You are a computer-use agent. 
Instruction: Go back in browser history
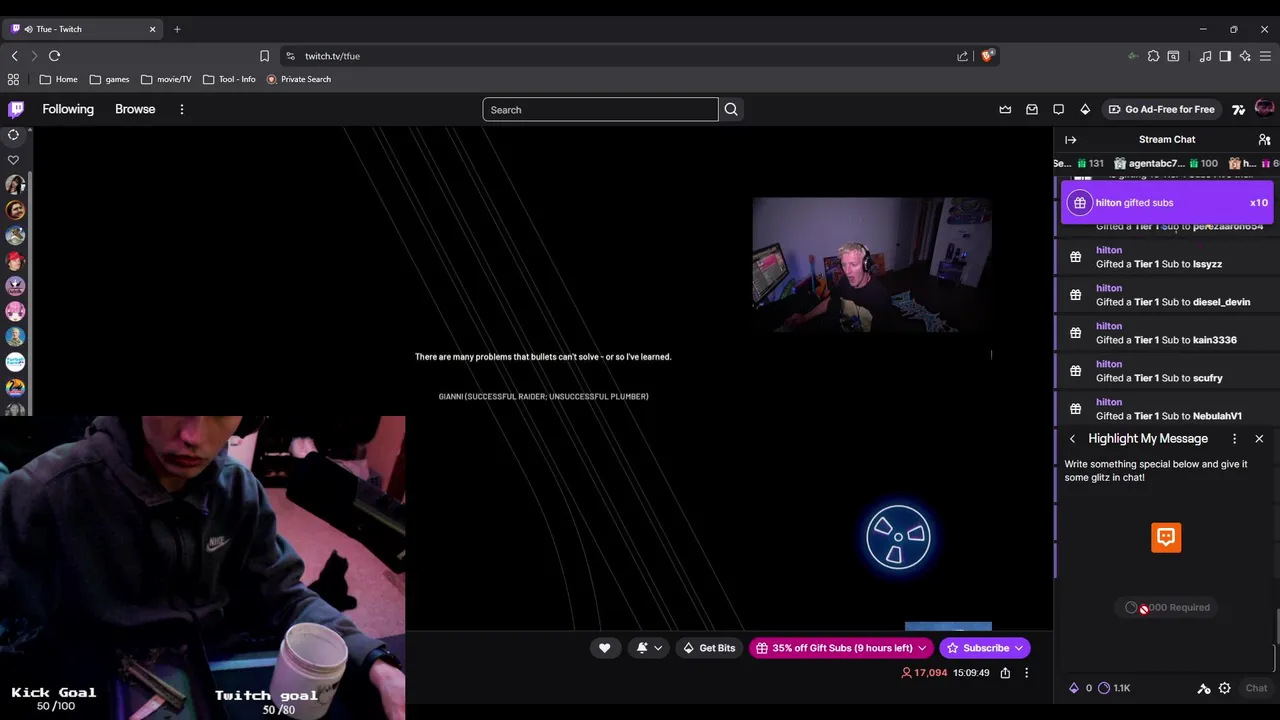coord(14,56)
